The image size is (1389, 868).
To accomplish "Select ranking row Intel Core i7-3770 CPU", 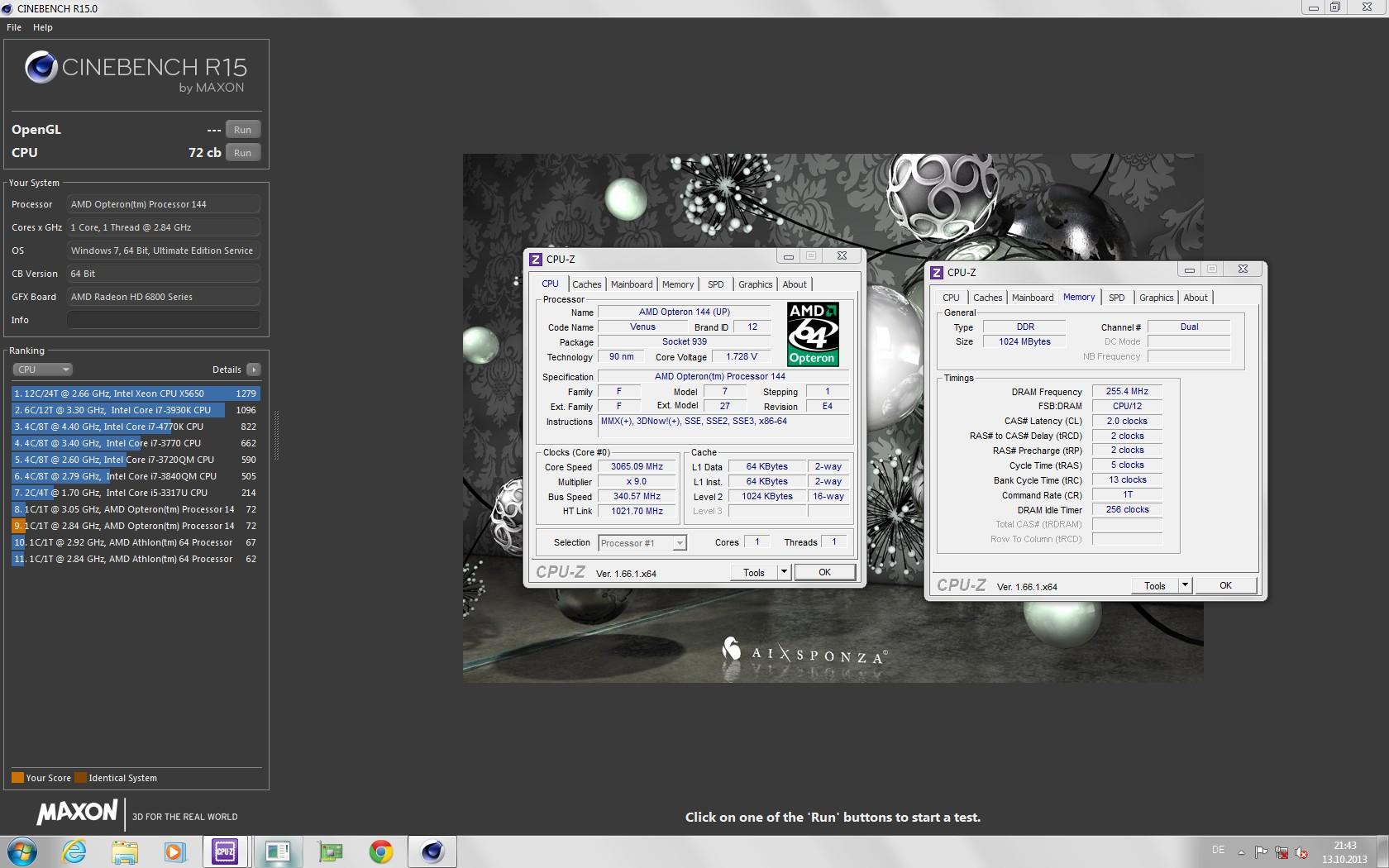I will 136,443.
